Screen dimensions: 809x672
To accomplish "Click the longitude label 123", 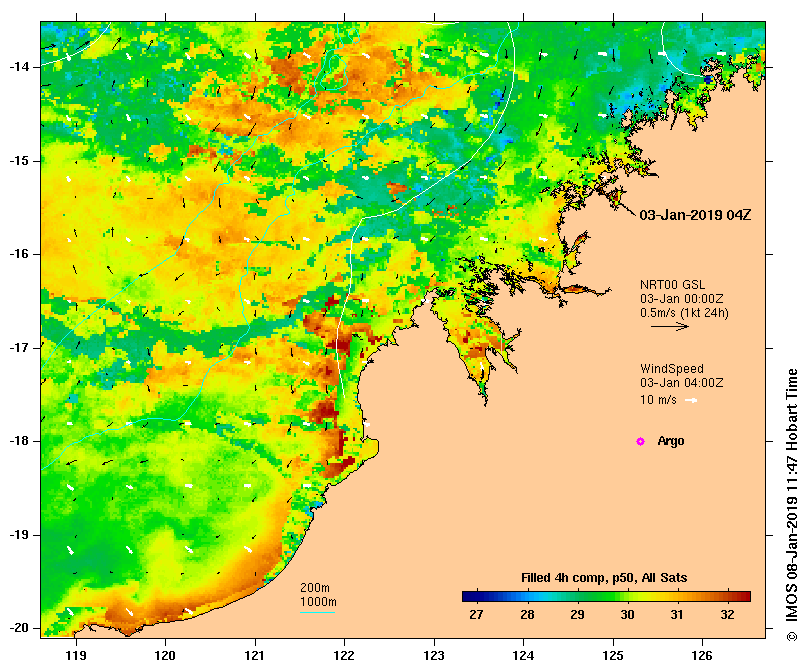I will coord(434,656).
